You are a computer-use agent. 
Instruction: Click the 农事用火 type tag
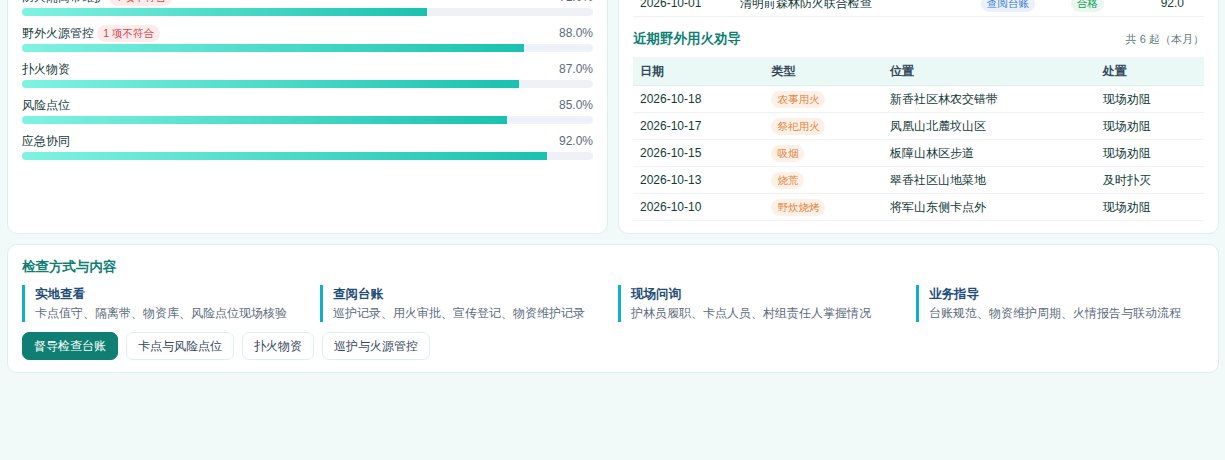pos(798,99)
